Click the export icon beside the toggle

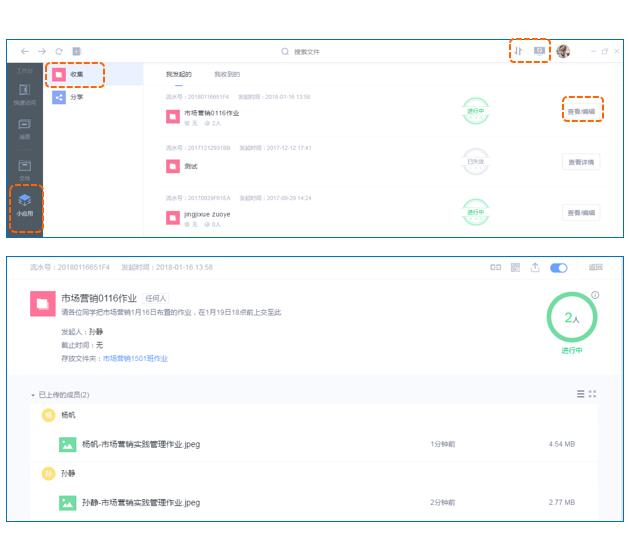535,268
